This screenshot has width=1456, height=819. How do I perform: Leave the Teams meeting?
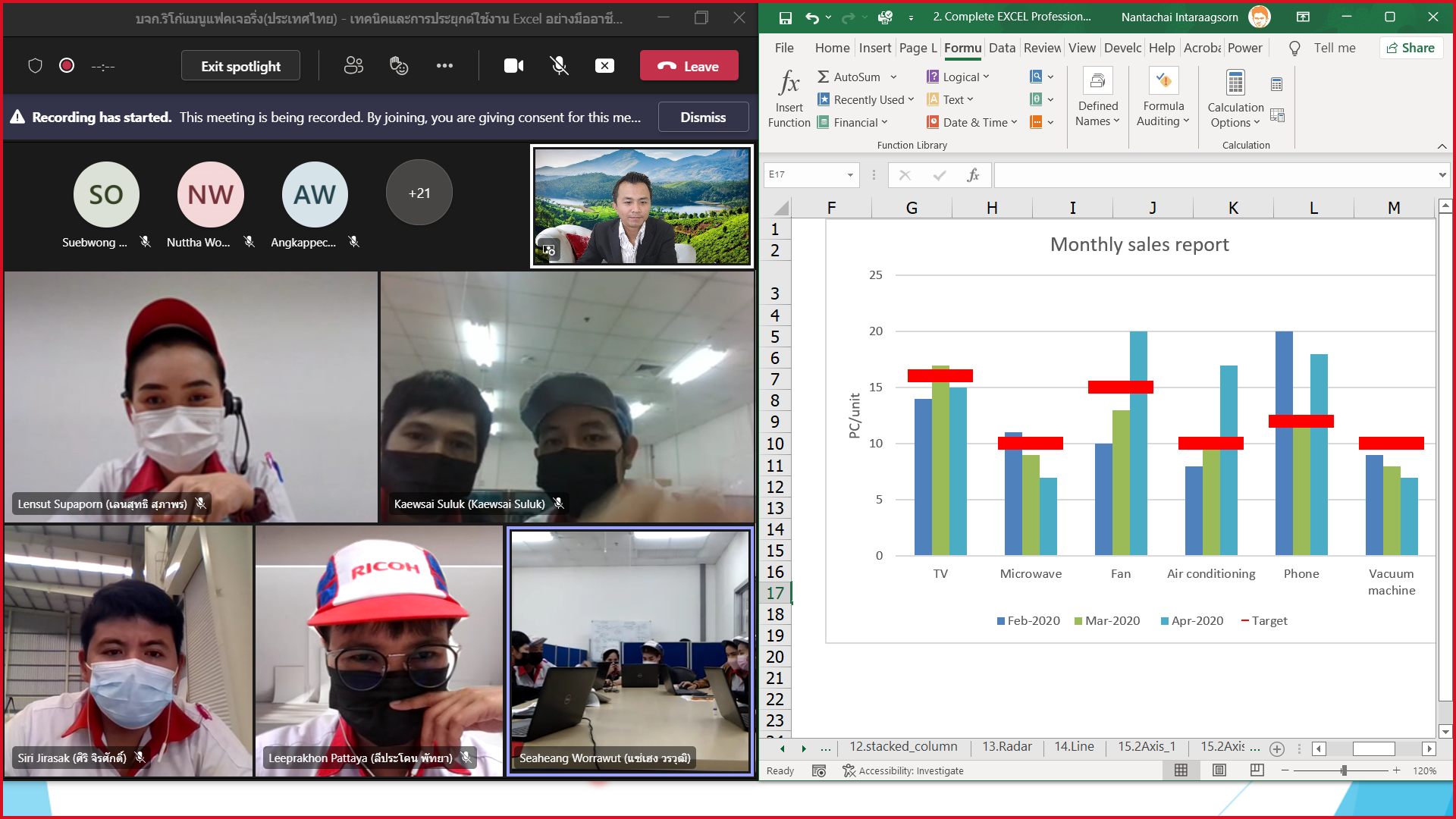(689, 66)
